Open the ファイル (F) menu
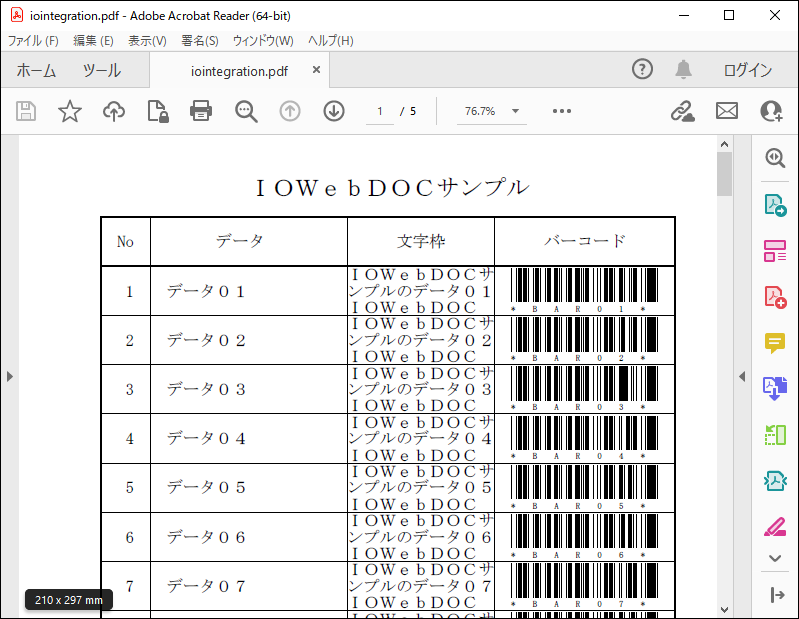This screenshot has width=799, height=619. [33, 41]
